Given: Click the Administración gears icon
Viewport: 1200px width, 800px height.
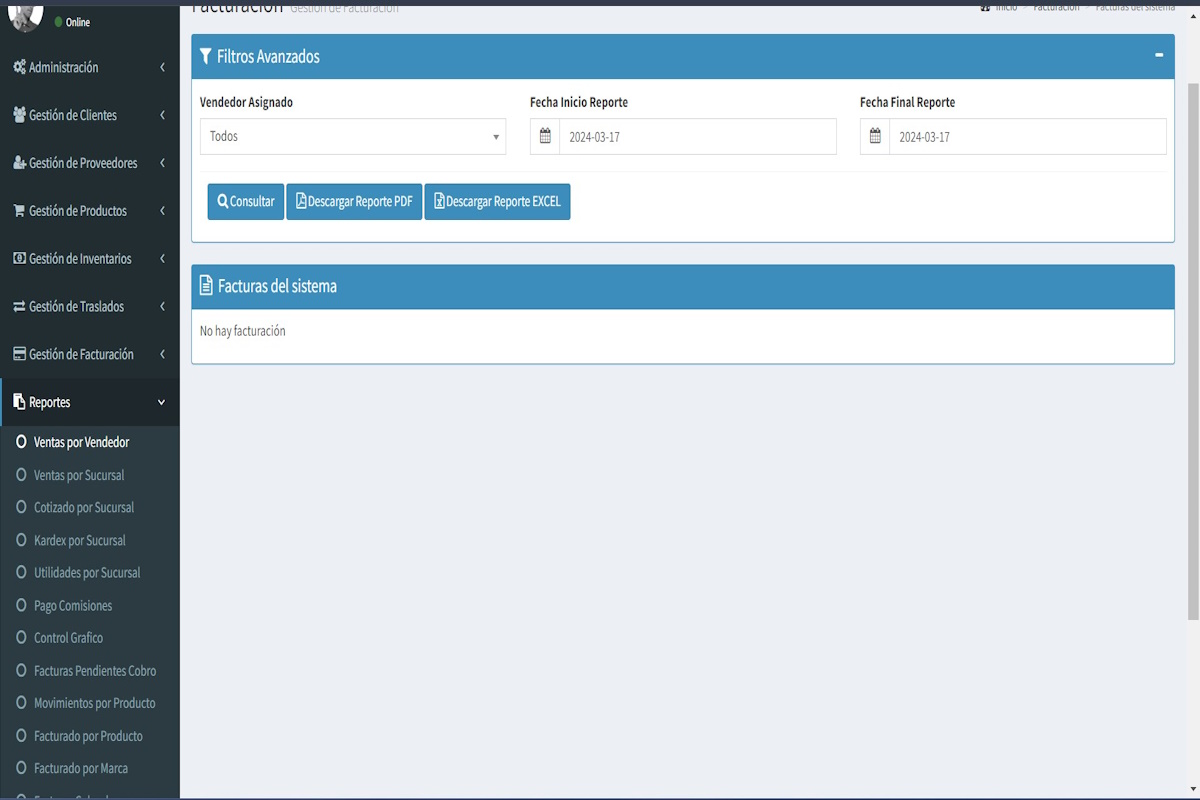Looking at the screenshot, I should click(19, 68).
